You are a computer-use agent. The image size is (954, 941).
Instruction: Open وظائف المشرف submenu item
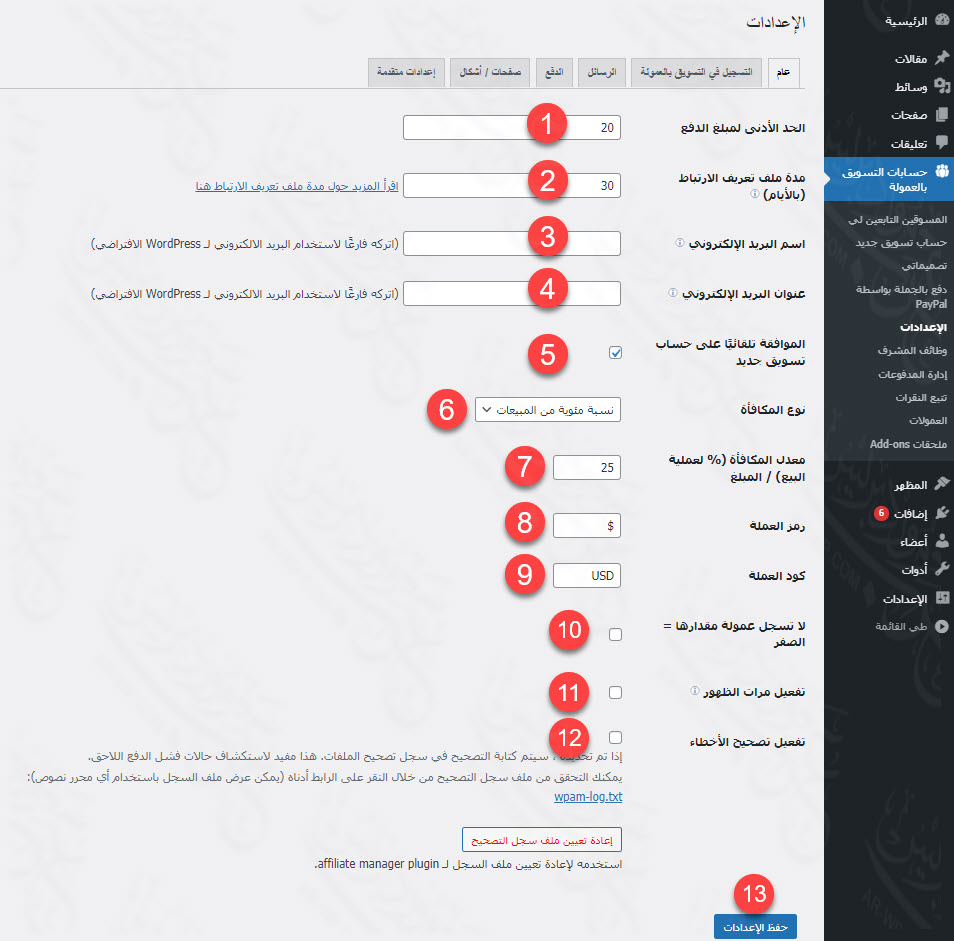click(912, 350)
